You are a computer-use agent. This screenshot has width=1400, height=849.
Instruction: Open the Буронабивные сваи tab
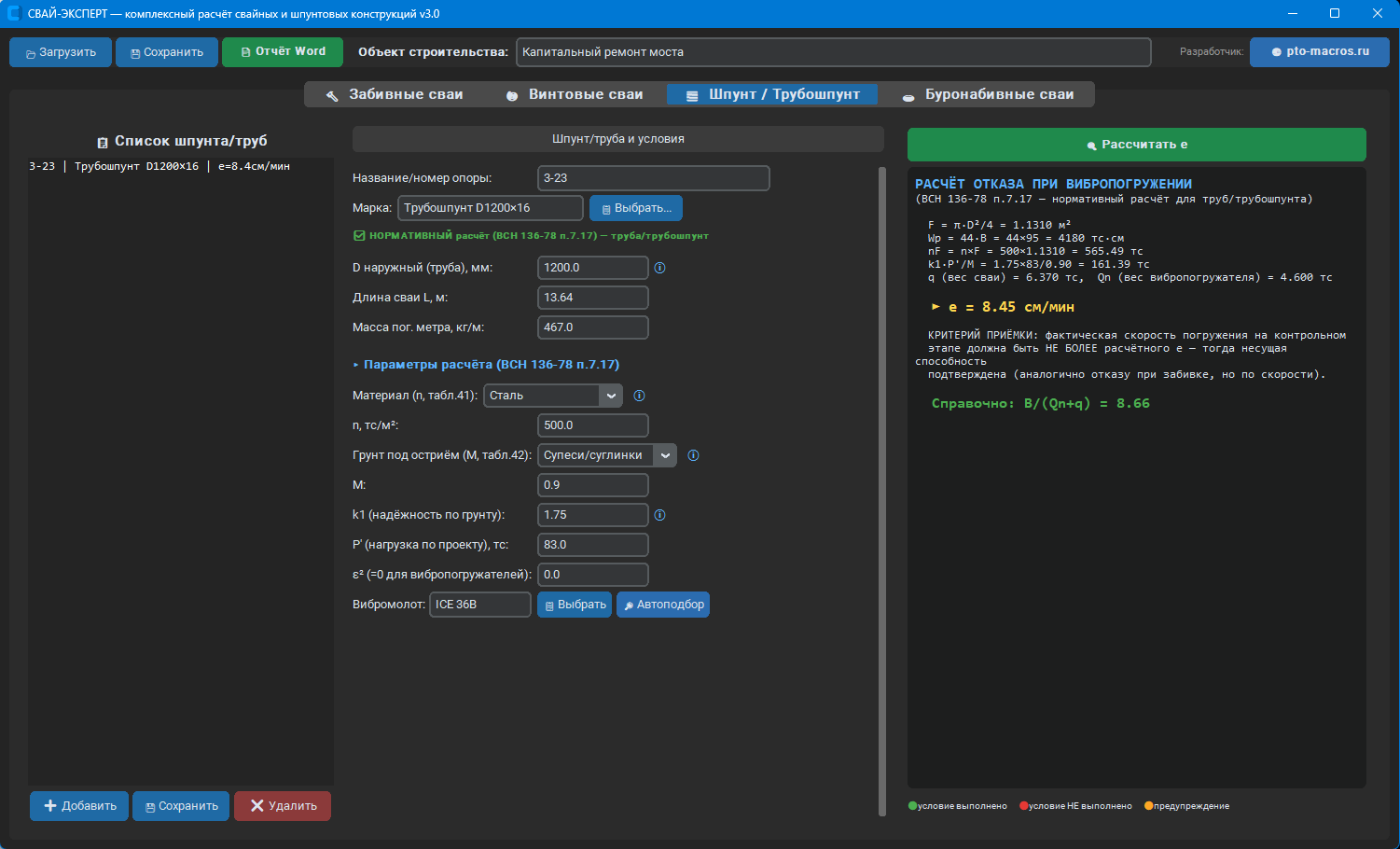tap(988, 94)
